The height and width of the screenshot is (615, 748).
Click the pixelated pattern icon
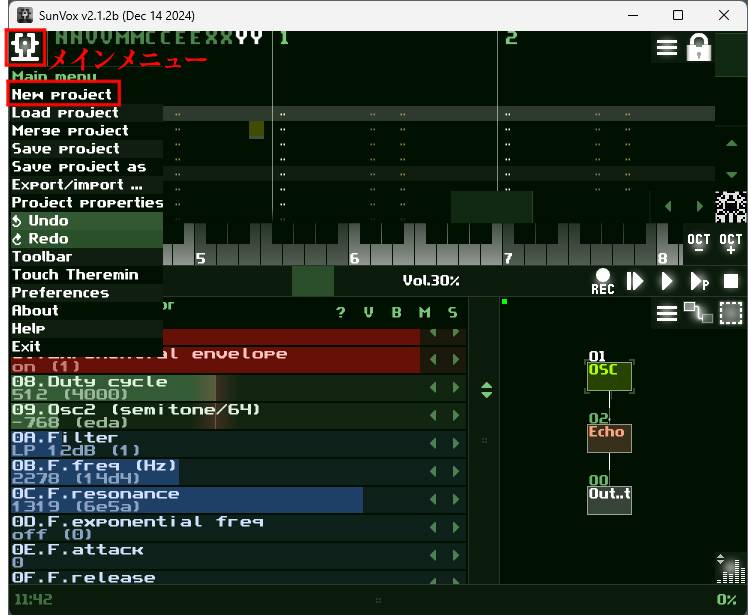coord(730,207)
